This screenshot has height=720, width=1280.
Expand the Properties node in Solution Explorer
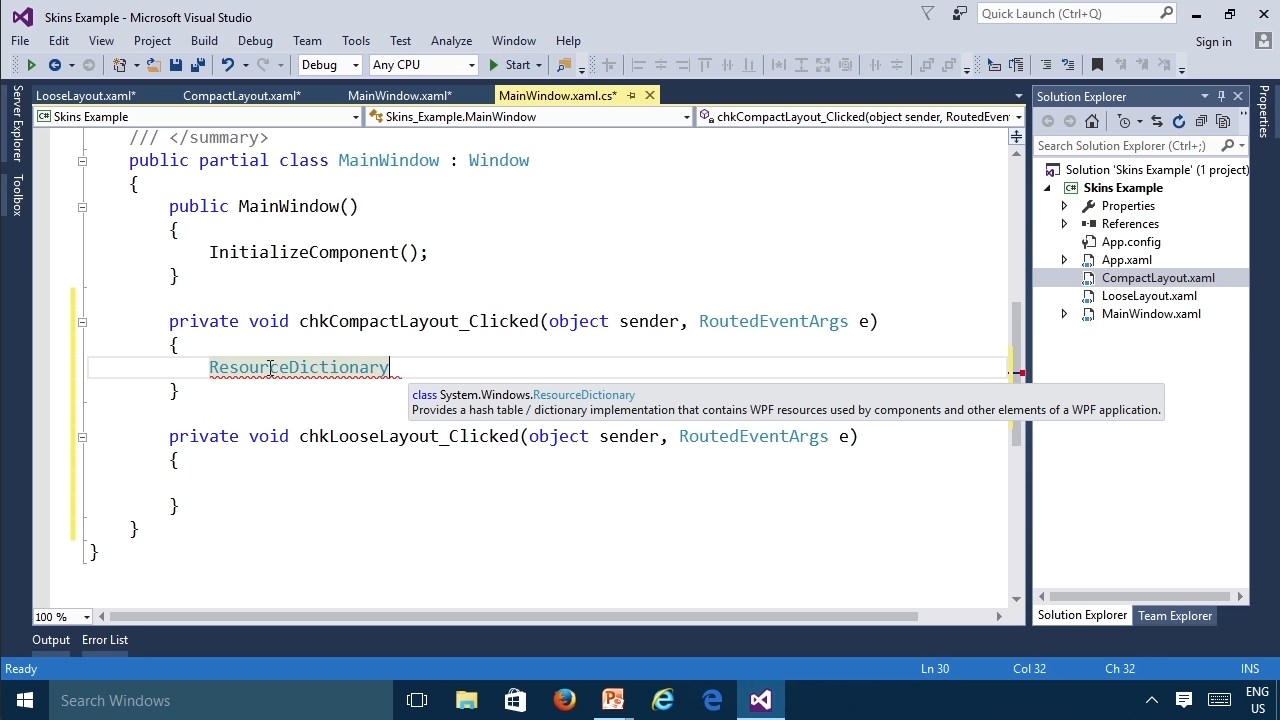1064,206
